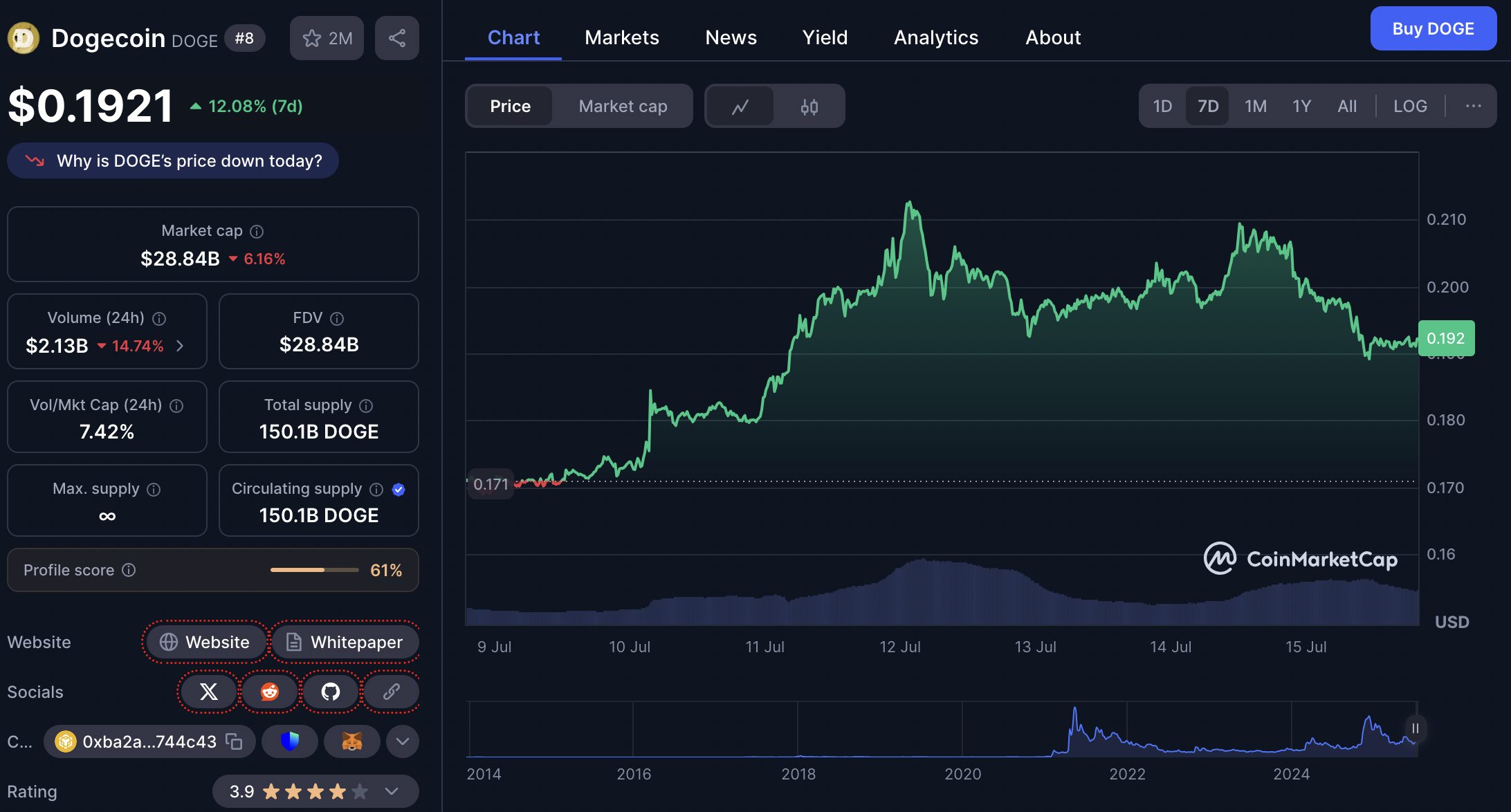Open more chart options ellipsis
This screenshot has width=1511, height=812.
tap(1474, 106)
